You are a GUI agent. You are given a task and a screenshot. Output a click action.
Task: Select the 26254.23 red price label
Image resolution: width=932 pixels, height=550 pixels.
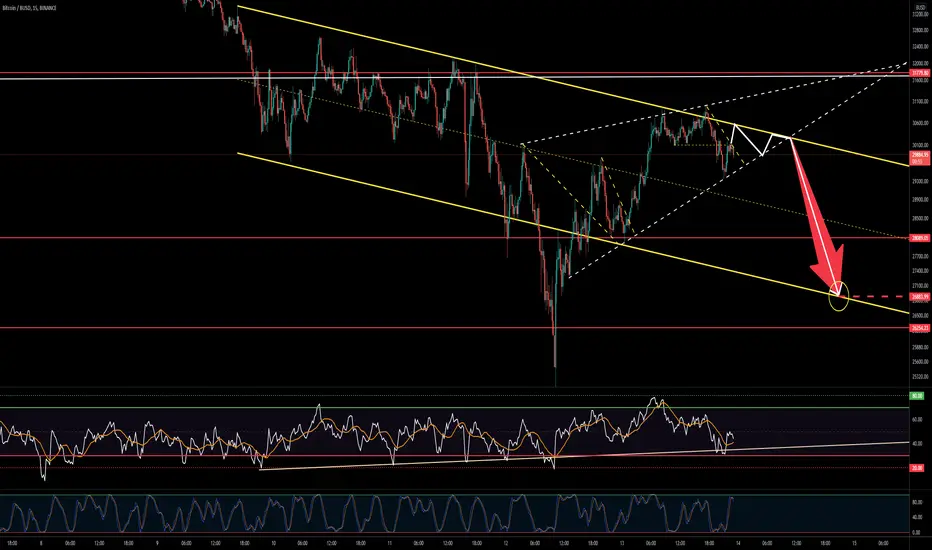(920, 328)
